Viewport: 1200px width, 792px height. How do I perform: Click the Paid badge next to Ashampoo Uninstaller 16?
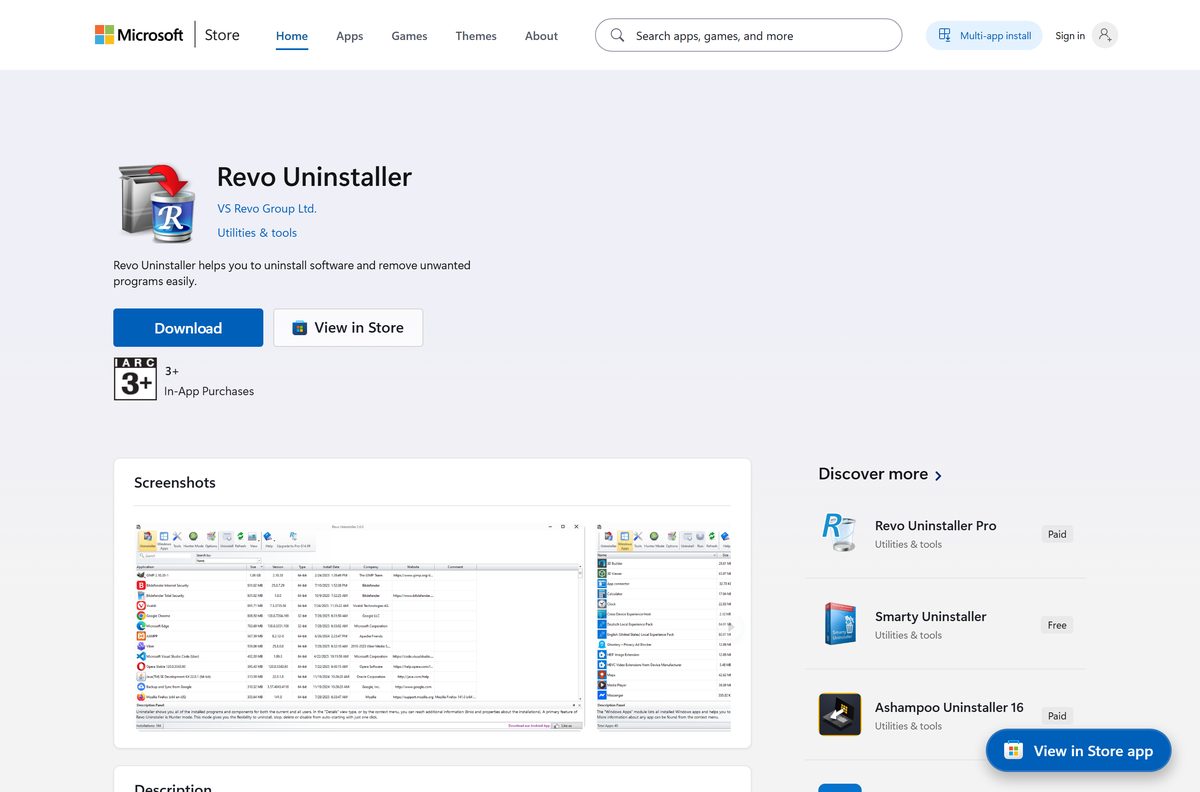click(x=1057, y=716)
